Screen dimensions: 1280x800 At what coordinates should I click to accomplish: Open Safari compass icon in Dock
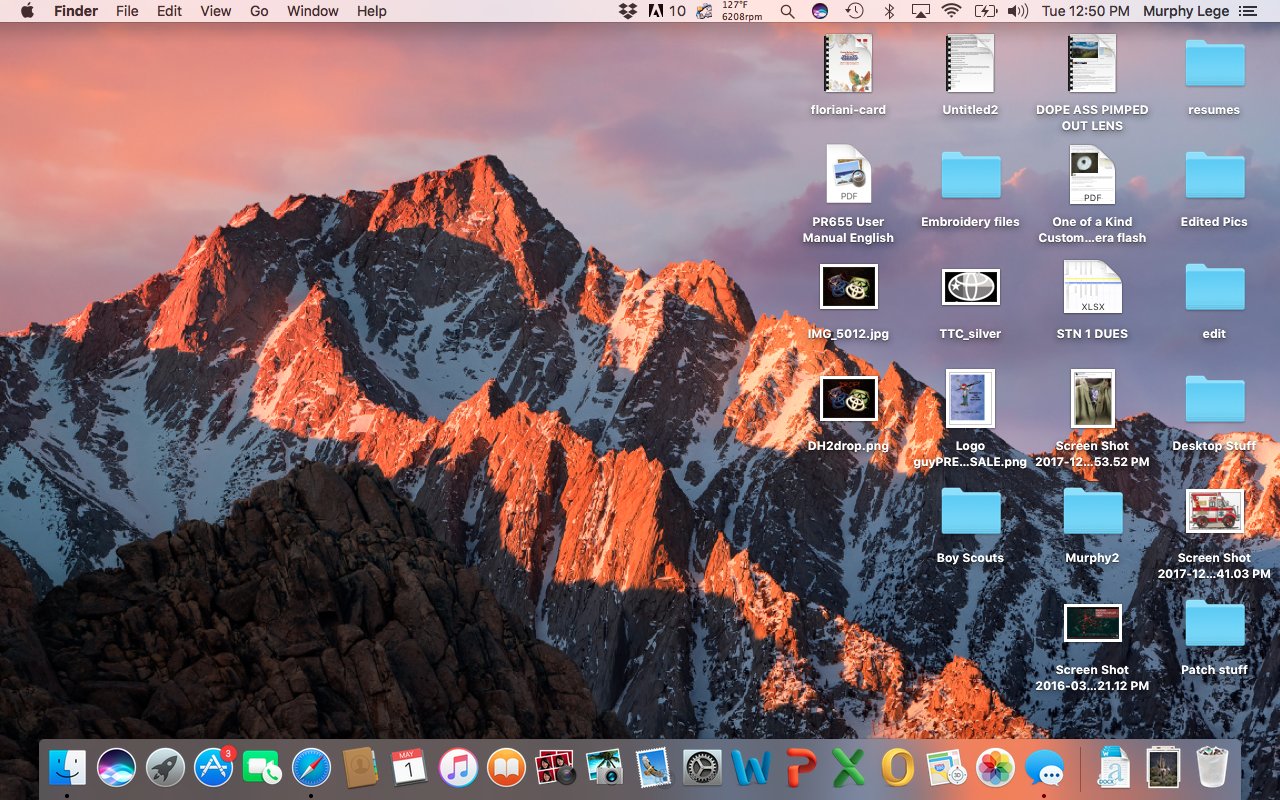pyautogui.click(x=312, y=768)
